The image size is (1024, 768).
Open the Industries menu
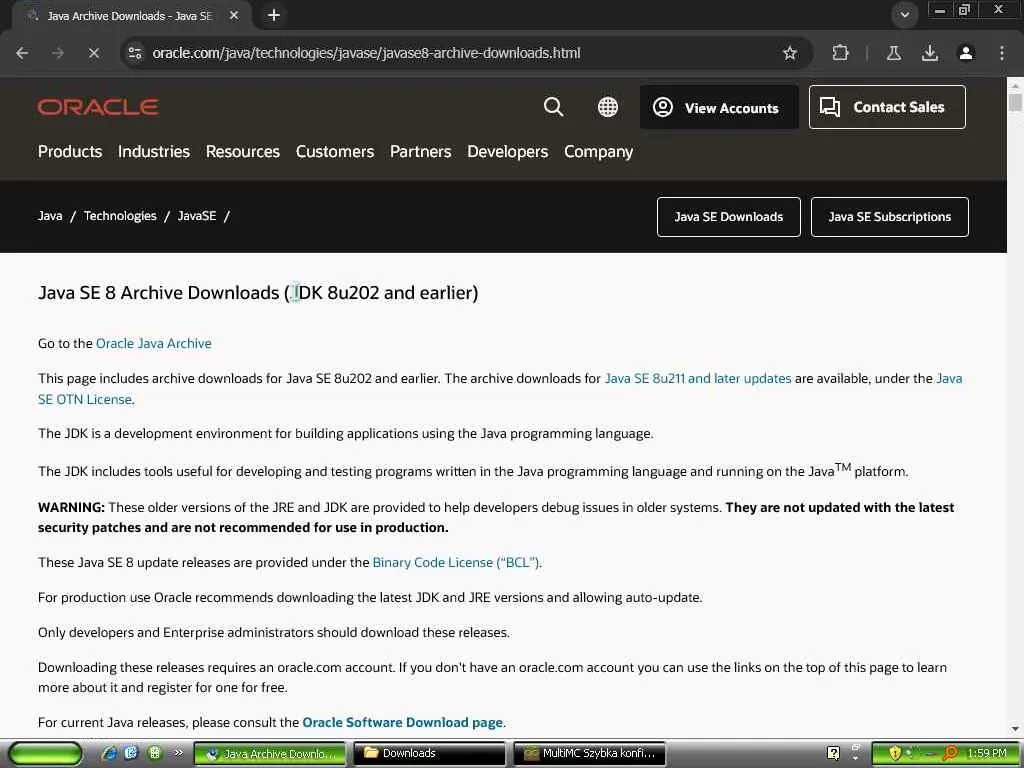tap(153, 152)
